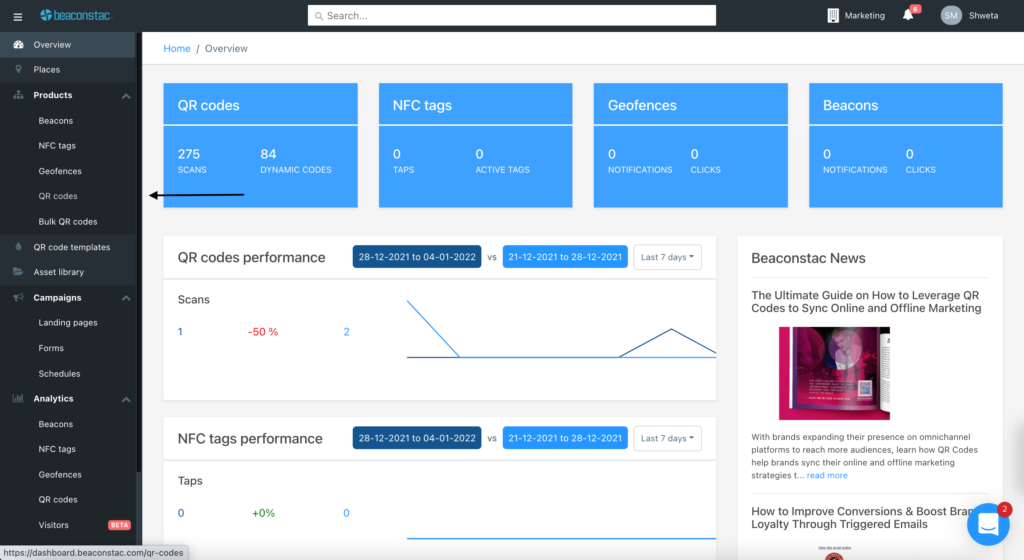
Task: Collapse the Analytics section chevron
Action: point(126,399)
